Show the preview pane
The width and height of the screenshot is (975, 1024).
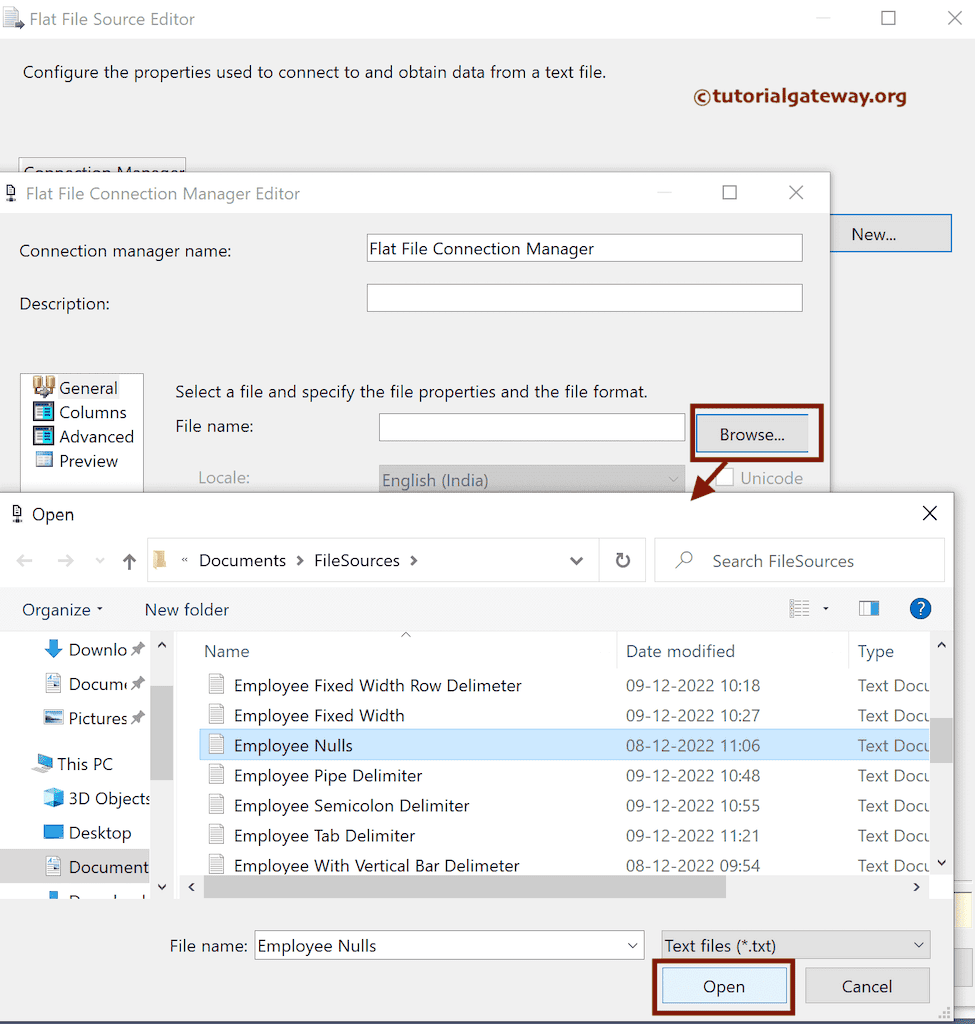[x=868, y=608]
